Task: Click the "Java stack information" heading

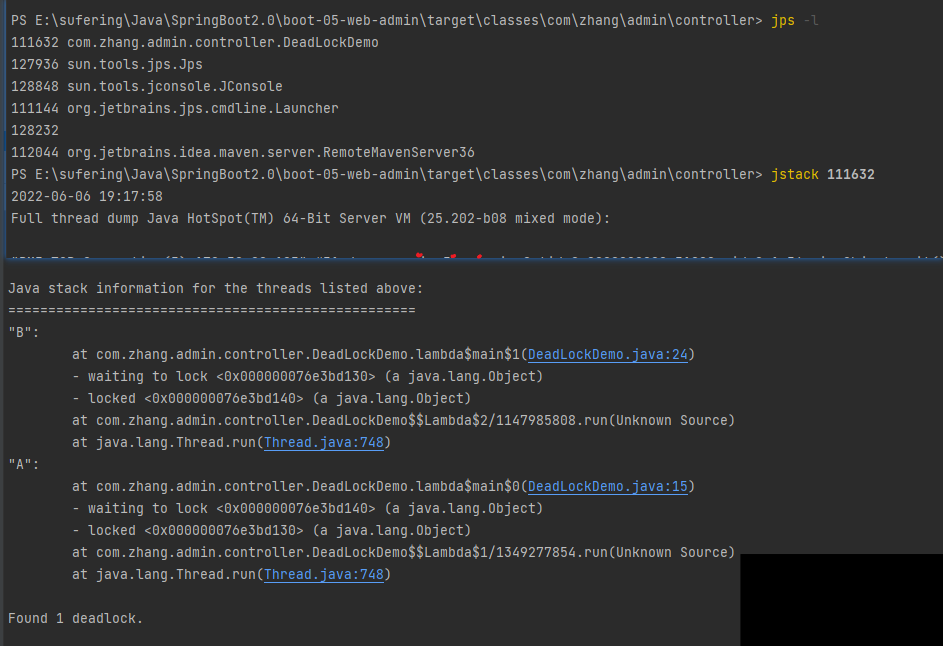Action: [x=215, y=288]
